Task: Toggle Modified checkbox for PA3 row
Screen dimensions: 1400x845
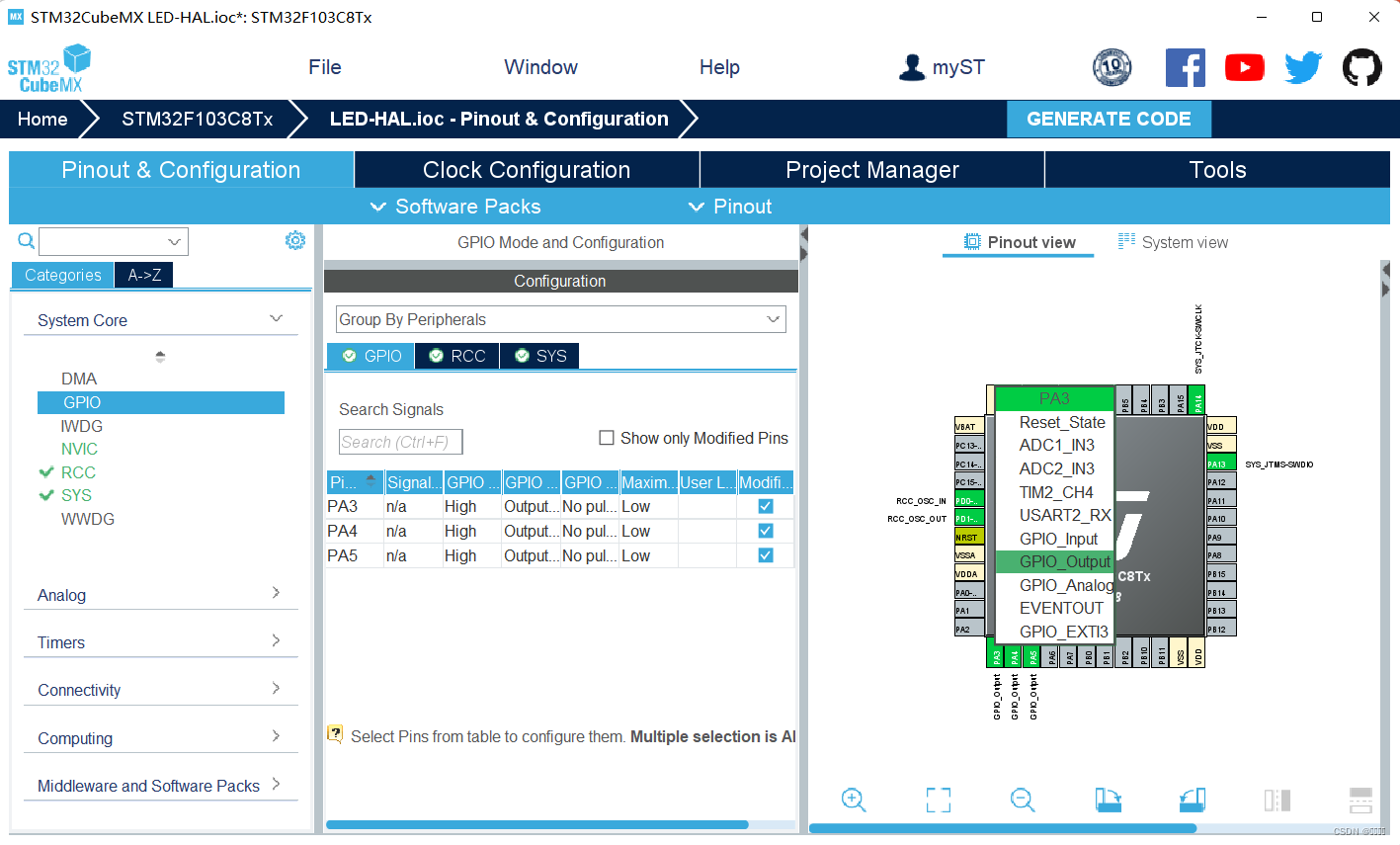Action: [765, 506]
